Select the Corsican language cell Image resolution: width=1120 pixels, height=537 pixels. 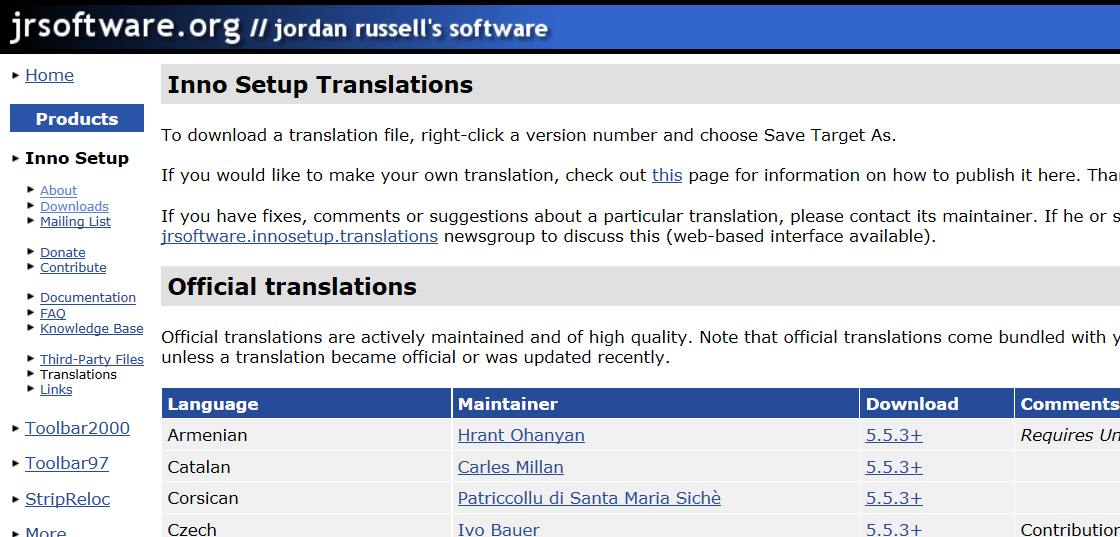coord(306,498)
